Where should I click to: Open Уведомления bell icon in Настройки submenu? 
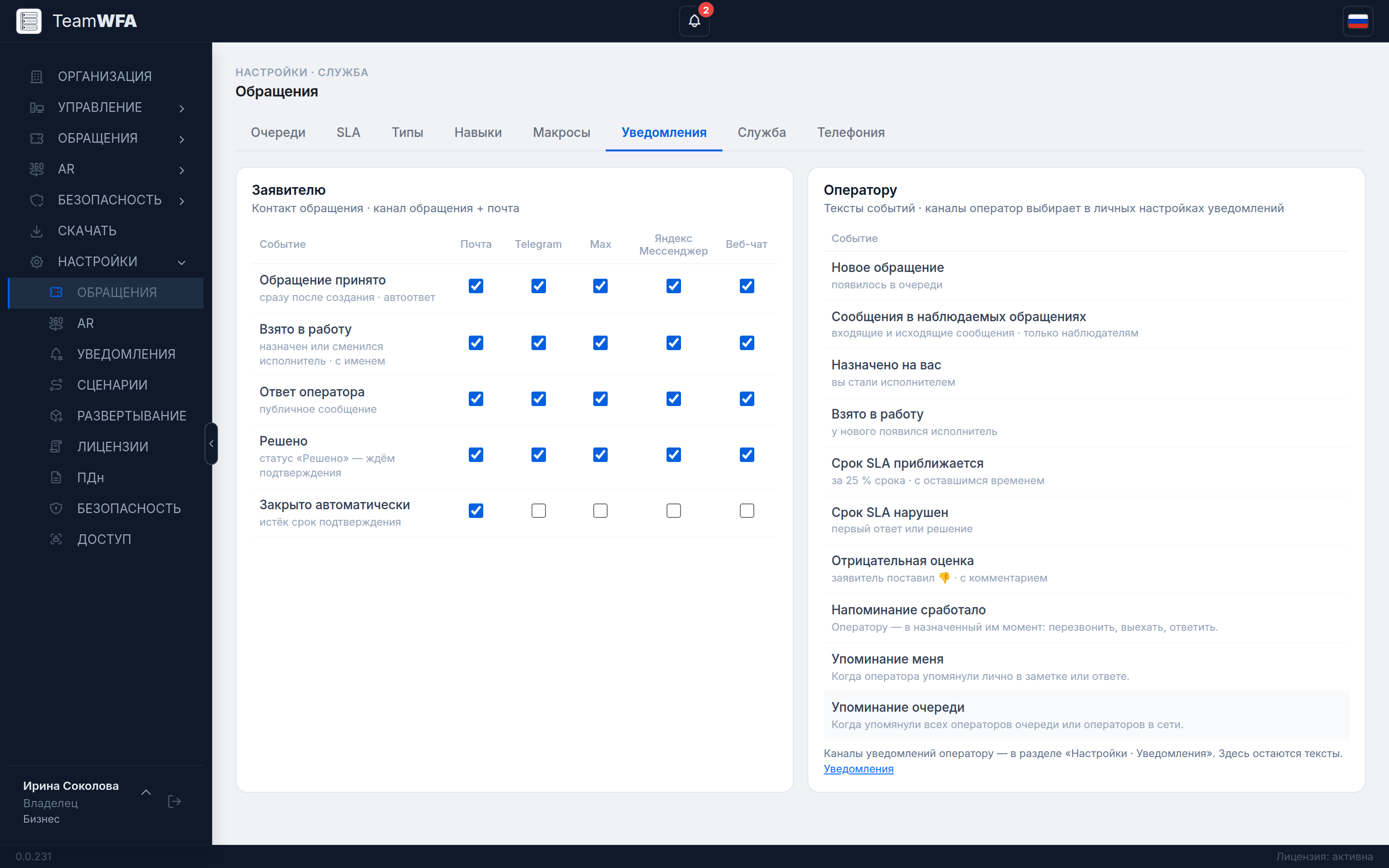pyautogui.click(x=56, y=354)
